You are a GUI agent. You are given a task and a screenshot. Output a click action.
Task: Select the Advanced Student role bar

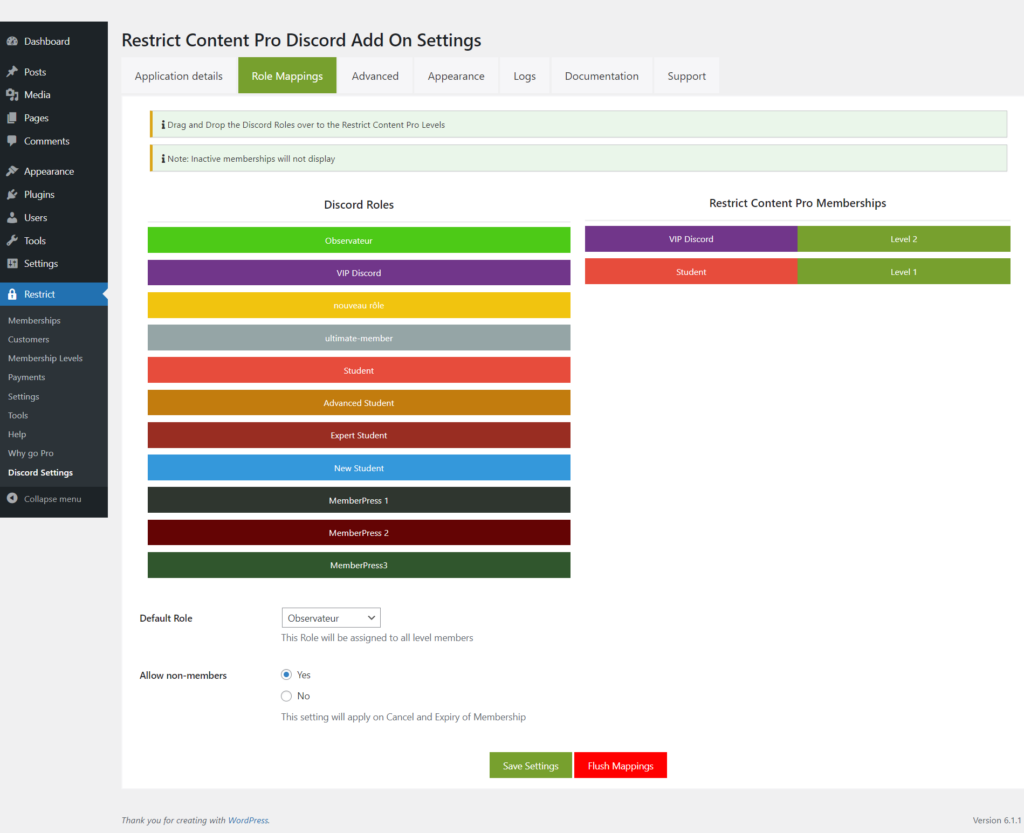click(359, 403)
